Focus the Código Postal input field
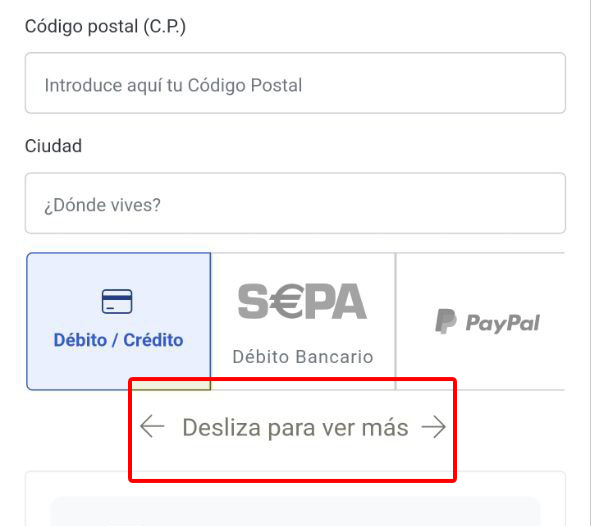Image resolution: width=591 pixels, height=526 pixels. point(295,83)
